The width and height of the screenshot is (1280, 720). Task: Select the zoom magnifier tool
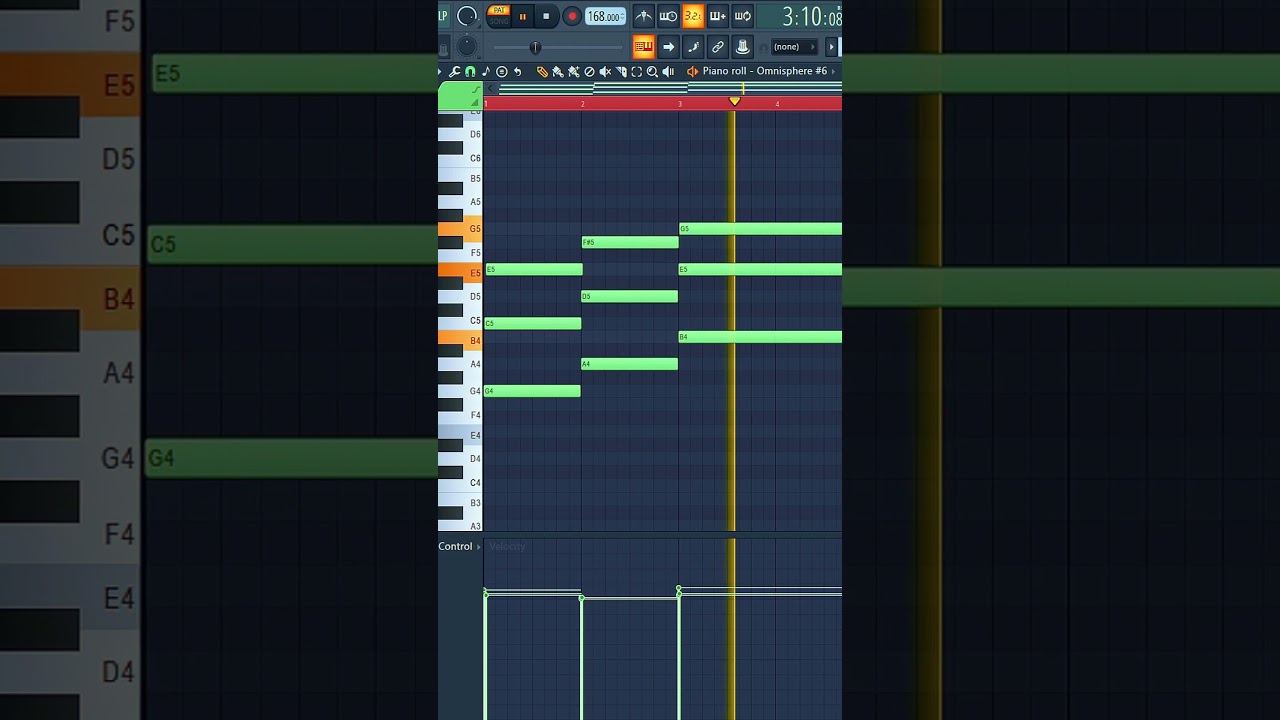click(x=653, y=72)
